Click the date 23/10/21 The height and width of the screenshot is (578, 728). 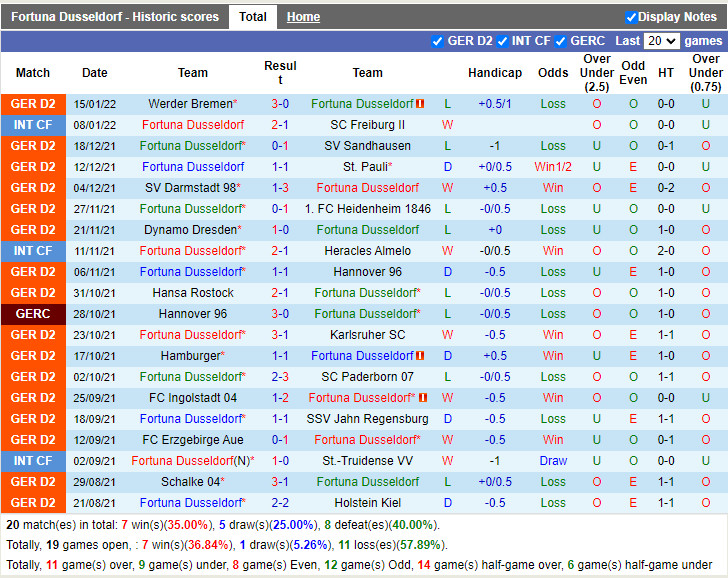point(94,335)
